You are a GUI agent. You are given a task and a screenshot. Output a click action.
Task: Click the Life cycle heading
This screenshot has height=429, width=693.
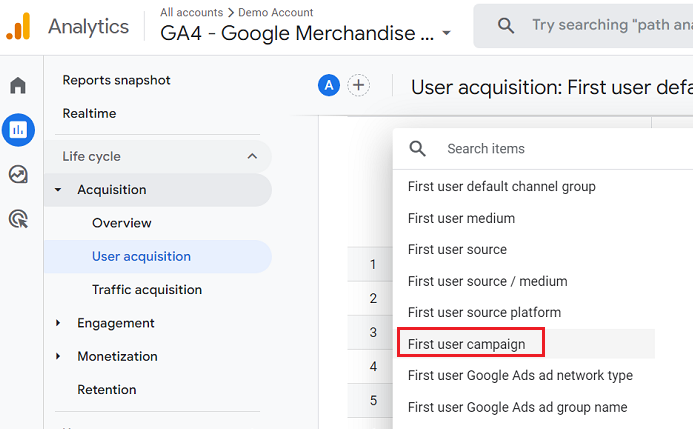pos(91,156)
